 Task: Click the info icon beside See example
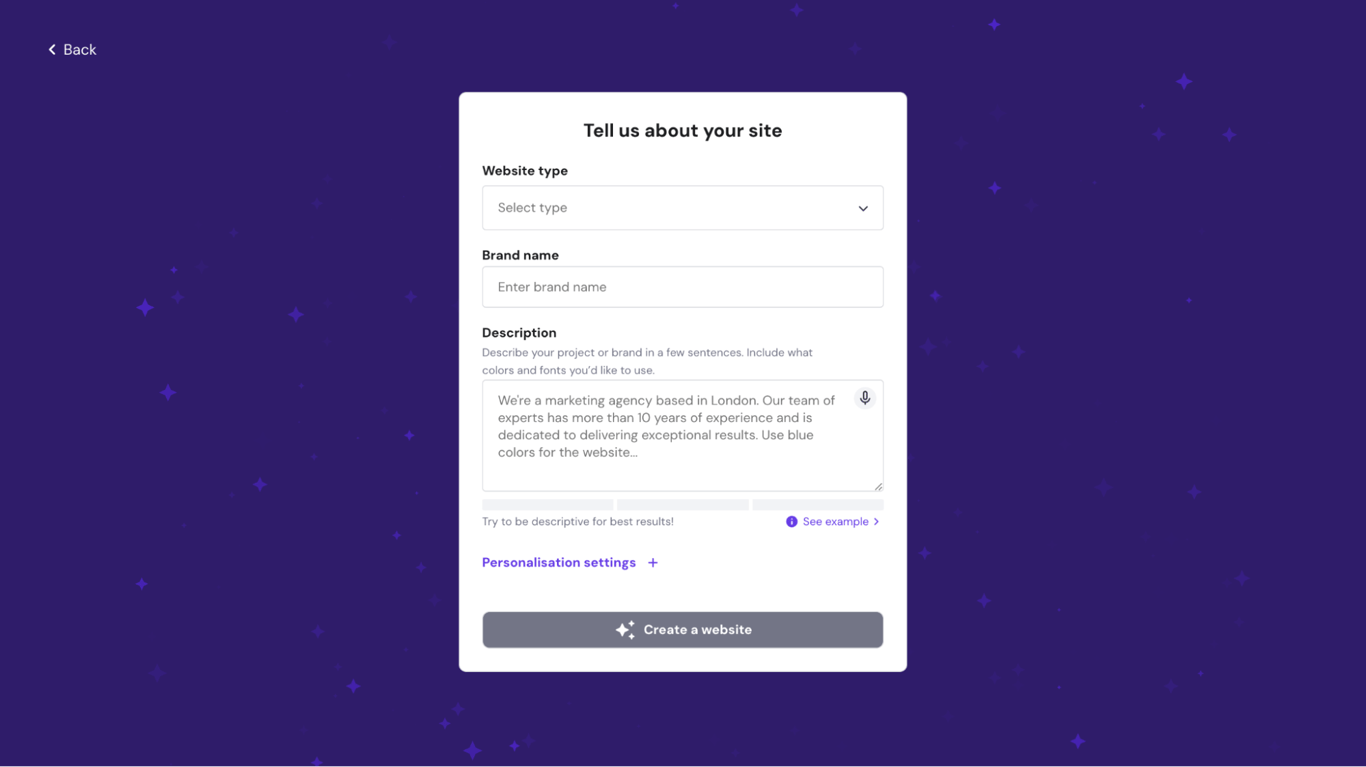click(x=791, y=521)
